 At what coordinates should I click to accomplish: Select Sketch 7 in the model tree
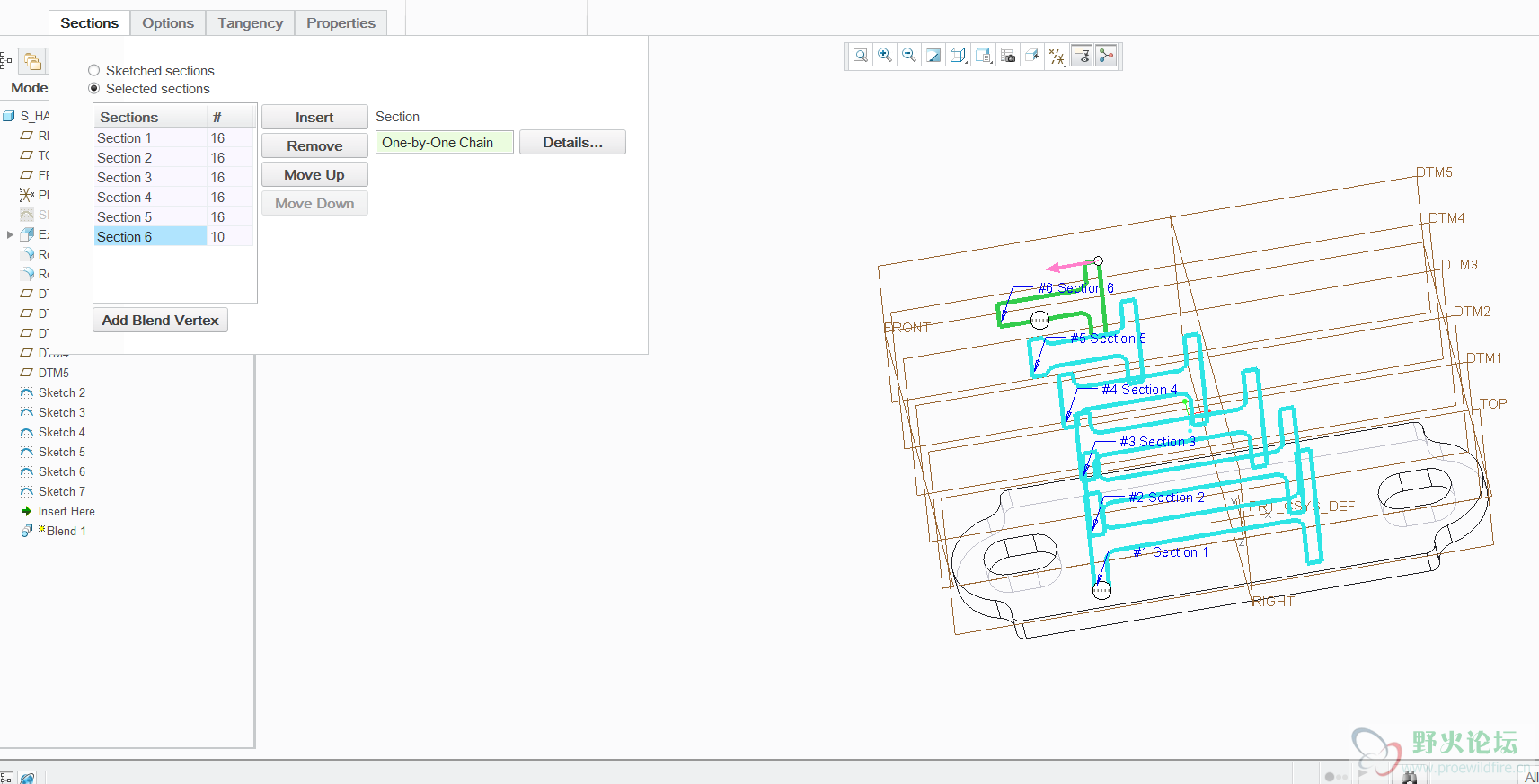click(61, 491)
